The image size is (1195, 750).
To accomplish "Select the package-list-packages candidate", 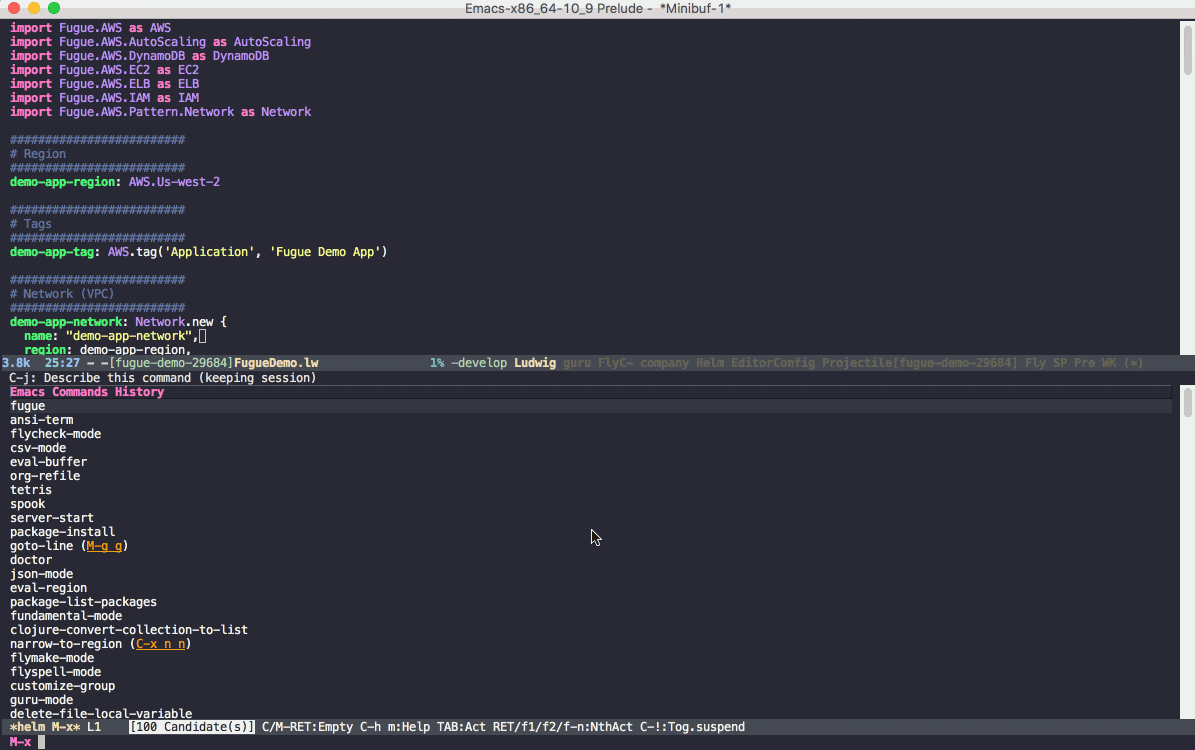I will pyautogui.click(x=83, y=601).
